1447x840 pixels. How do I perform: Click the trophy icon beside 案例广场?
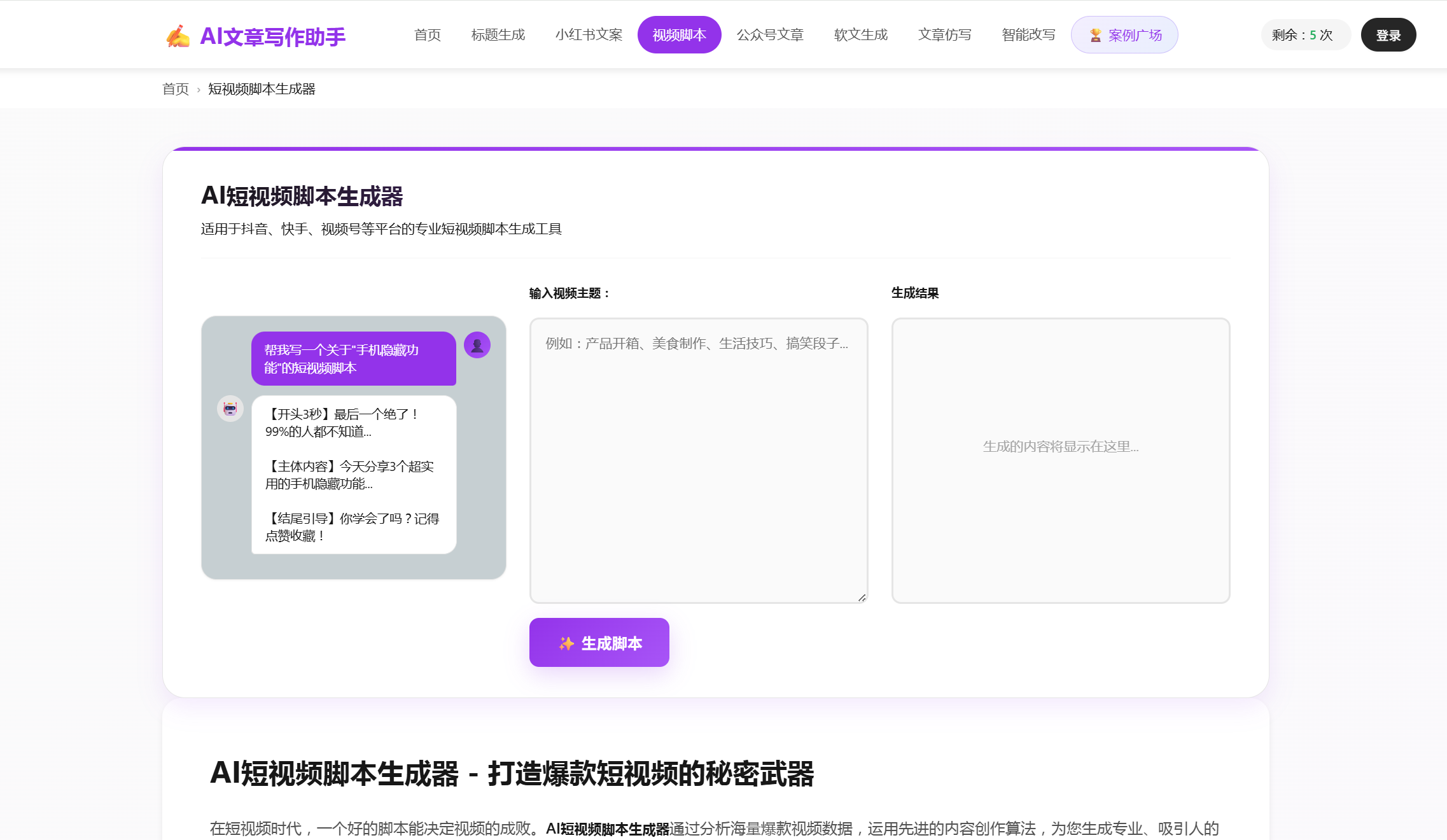click(x=1096, y=35)
